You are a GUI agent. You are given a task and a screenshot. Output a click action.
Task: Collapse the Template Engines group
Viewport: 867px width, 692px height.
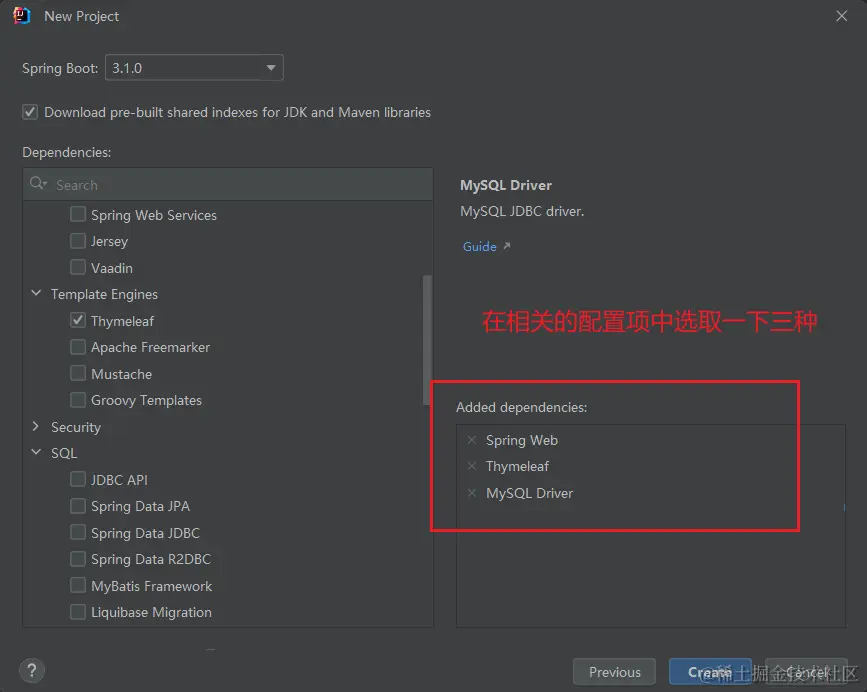36,293
